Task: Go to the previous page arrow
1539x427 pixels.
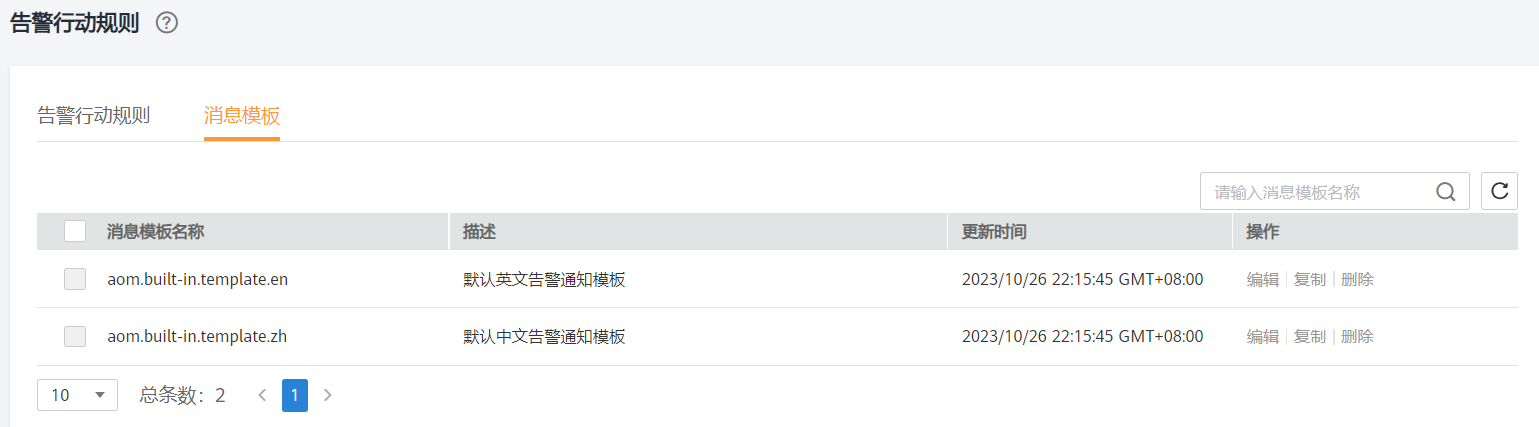Action: pos(262,395)
